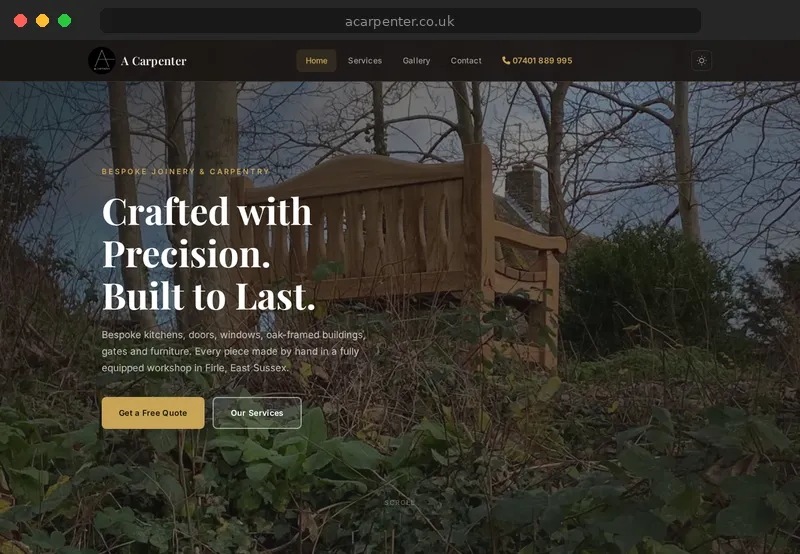Click the bespoke kitchens description paragraph
800x554 pixels.
pos(234,351)
